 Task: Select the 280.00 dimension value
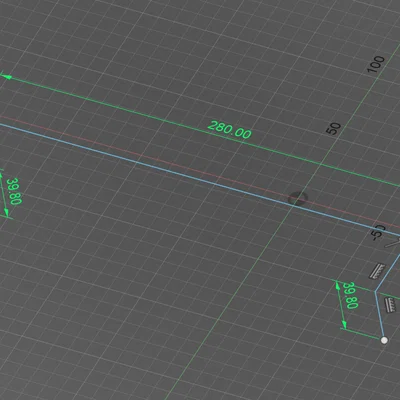(x=230, y=130)
